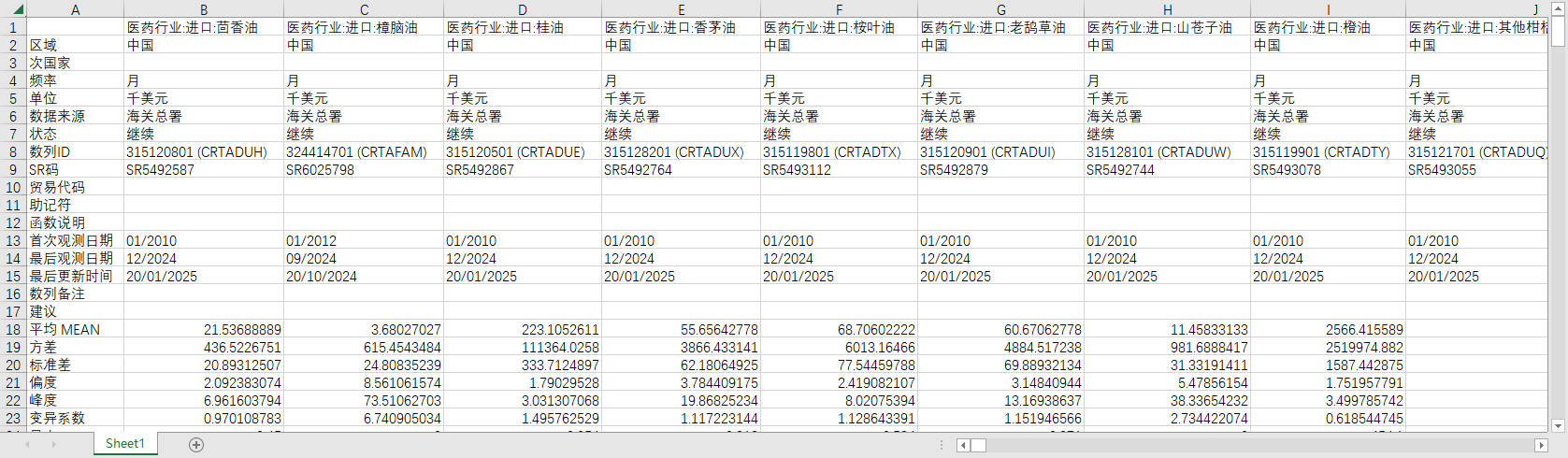Screen dimensions: 1568x458
Task: Click the '平均 MEAN' label cell
Action: 75,329
